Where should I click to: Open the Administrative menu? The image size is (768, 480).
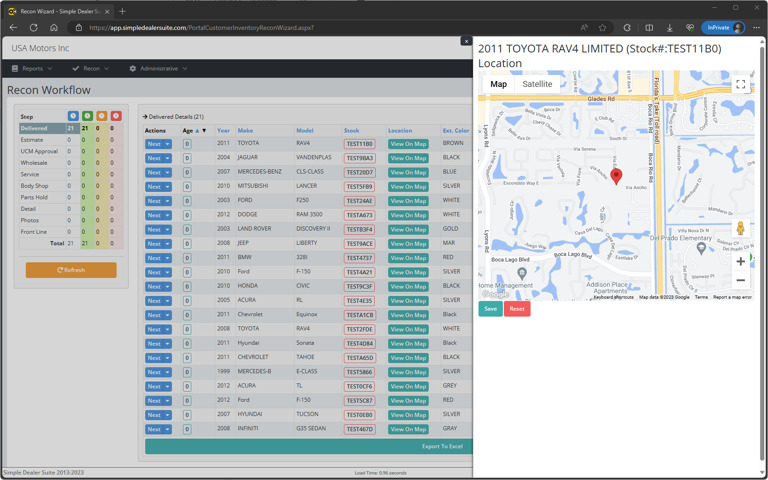click(x=158, y=69)
